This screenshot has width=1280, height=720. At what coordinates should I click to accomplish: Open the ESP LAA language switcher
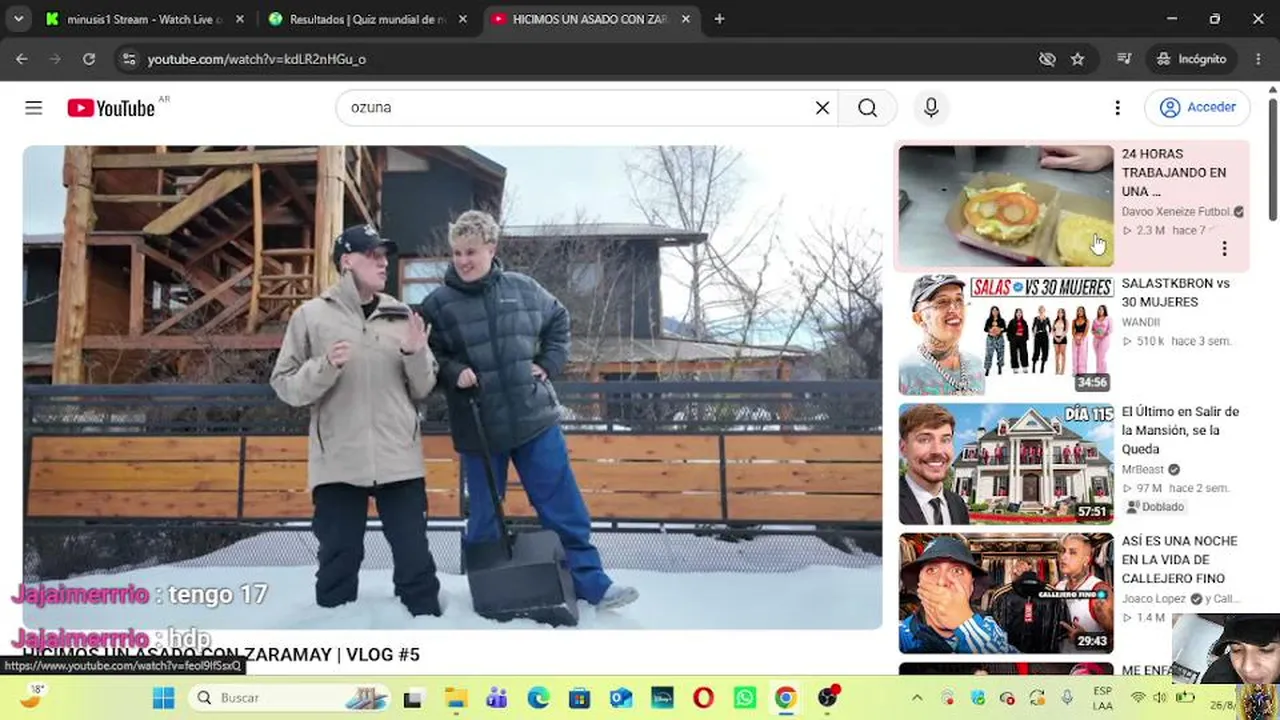pyautogui.click(x=1102, y=698)
